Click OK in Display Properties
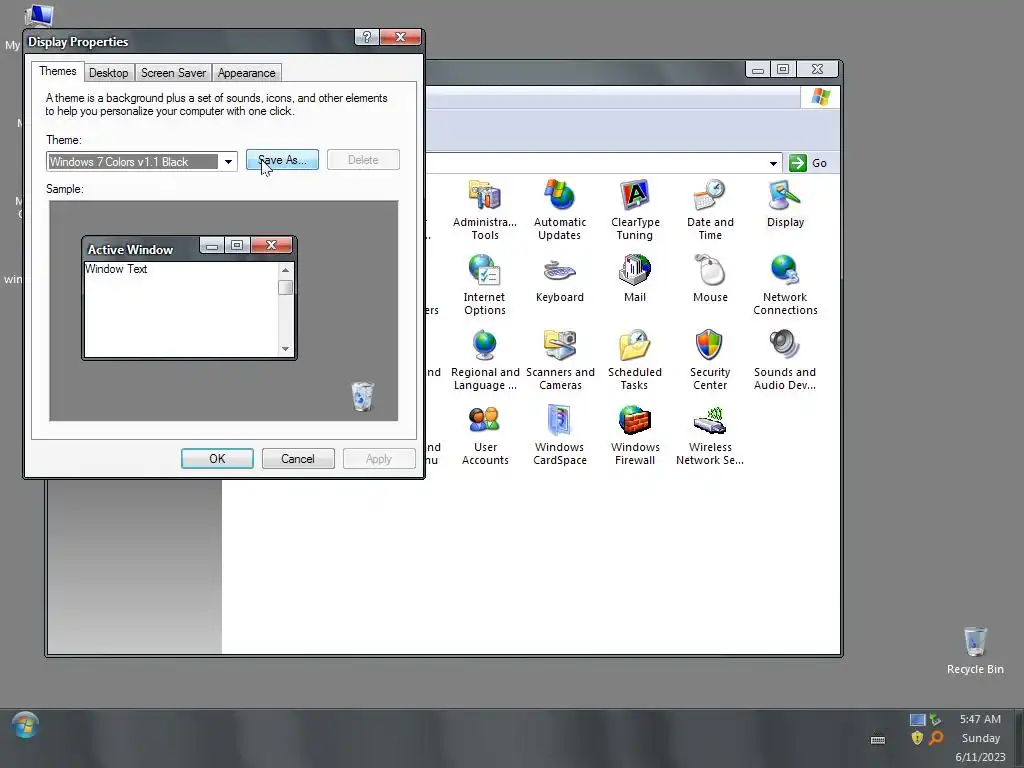1024x768 pixels. (217, 458)
